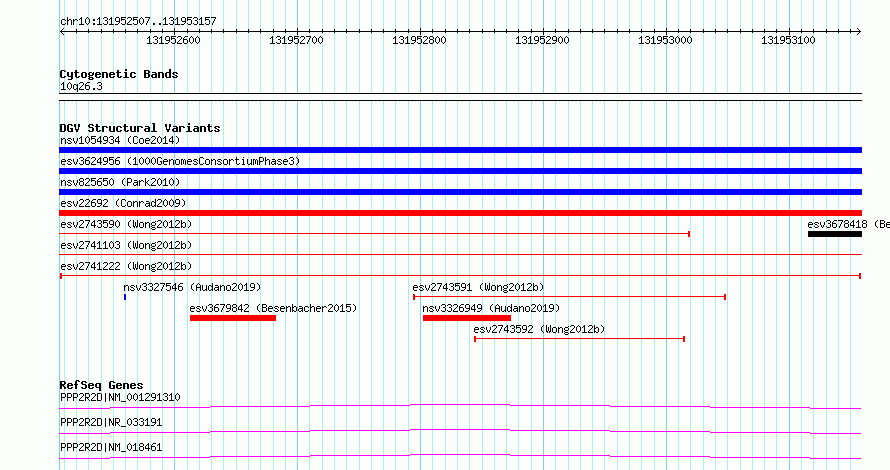Image resolution: width=890 pixels, height=470 pixels.
Task: Open esv3624956 (1000GenomesConsortiumPhase3) label
Action: point(180,161)
